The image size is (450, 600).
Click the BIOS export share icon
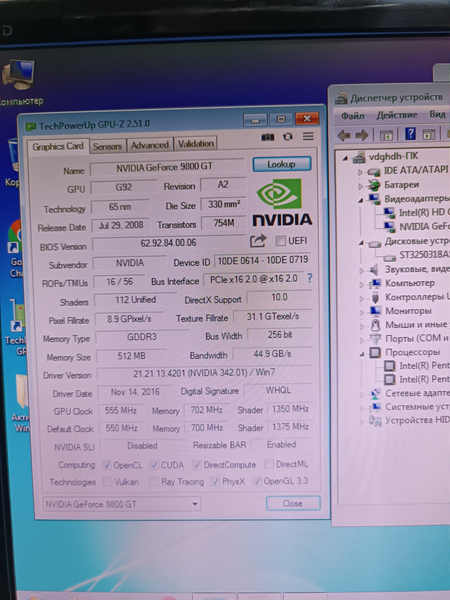coord(258,241)
